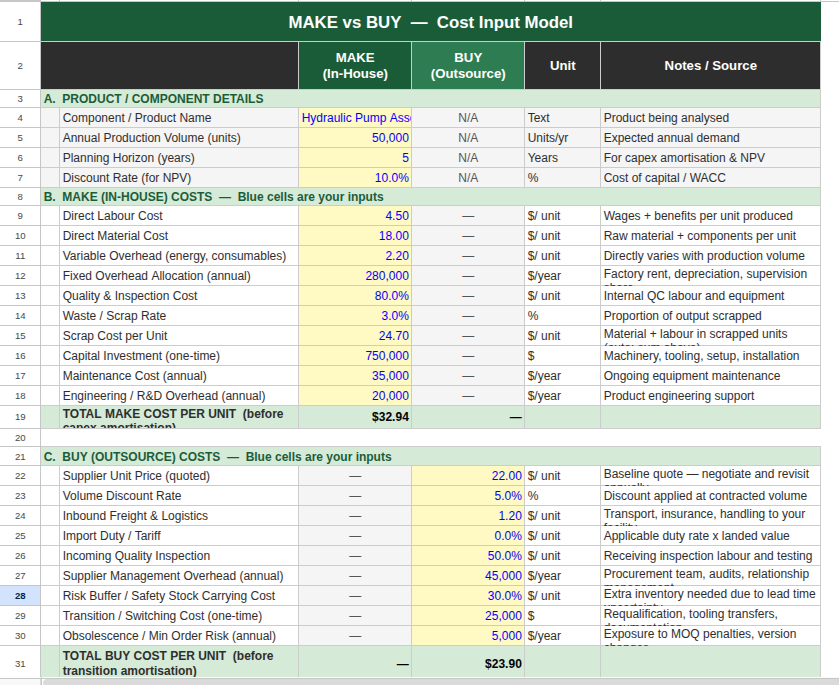Select Inbound Freight & Logistics value 1.20
This screenshot has width=839, height=685.
pos(468,516)
